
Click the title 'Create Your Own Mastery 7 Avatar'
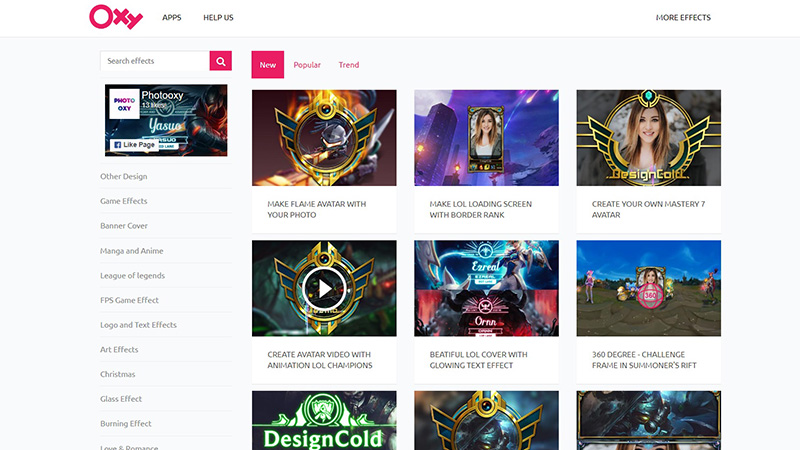[648, 209]
